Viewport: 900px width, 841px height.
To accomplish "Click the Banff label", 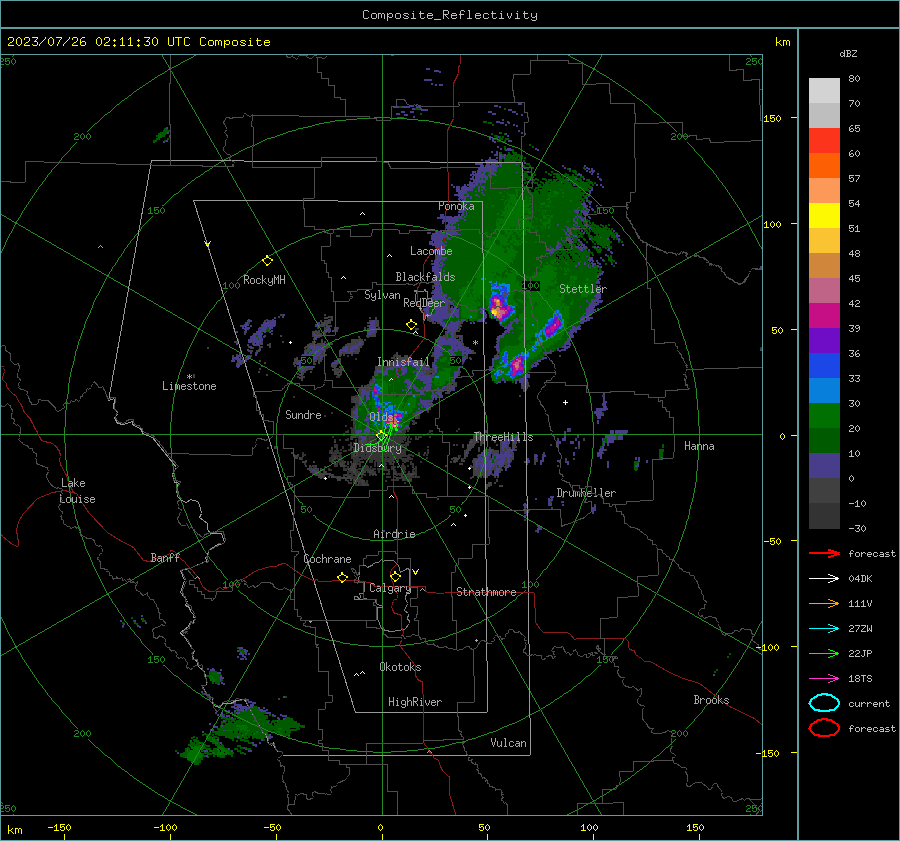I will click(x=165, y=558).
